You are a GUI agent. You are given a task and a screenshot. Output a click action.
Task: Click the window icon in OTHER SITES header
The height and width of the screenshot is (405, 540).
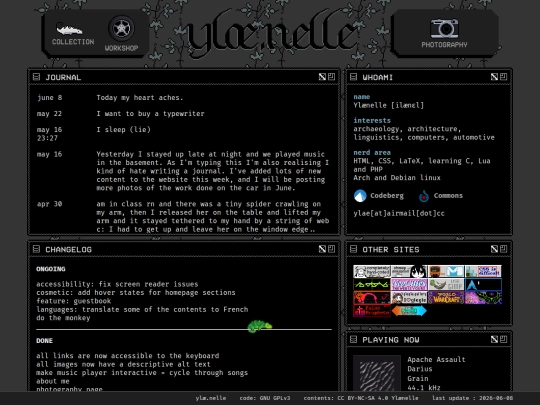click(x=503, y=249)
